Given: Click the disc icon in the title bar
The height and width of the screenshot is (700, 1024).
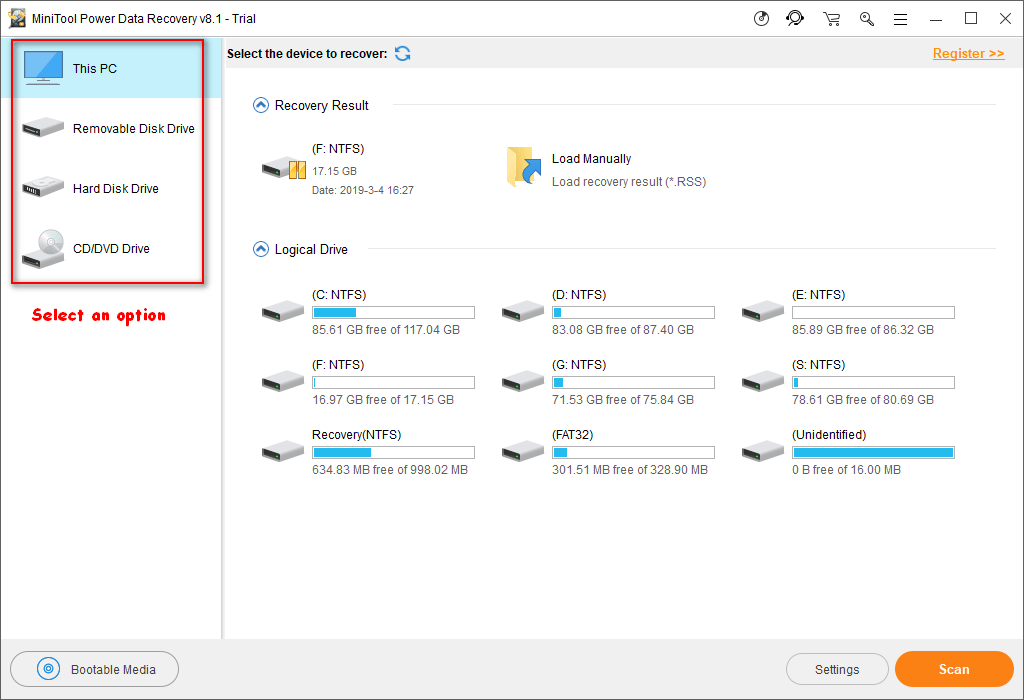Looking at the screenshot, I should click(760, 18).
